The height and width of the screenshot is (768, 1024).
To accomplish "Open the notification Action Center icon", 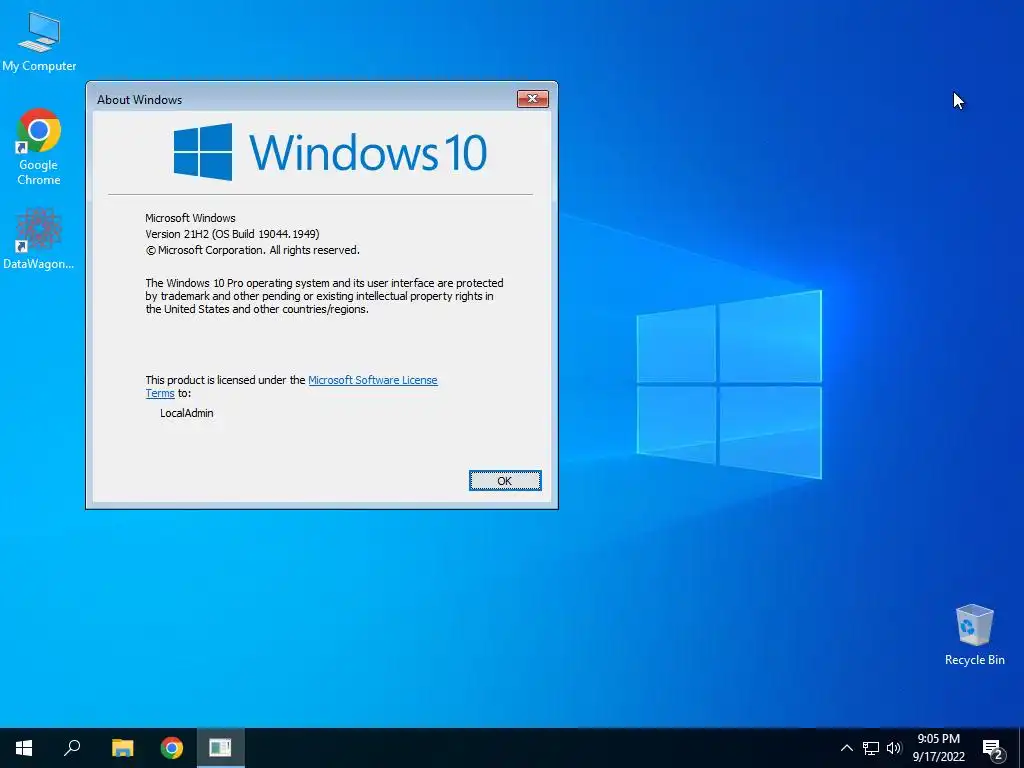I will [x=993, y=749].
